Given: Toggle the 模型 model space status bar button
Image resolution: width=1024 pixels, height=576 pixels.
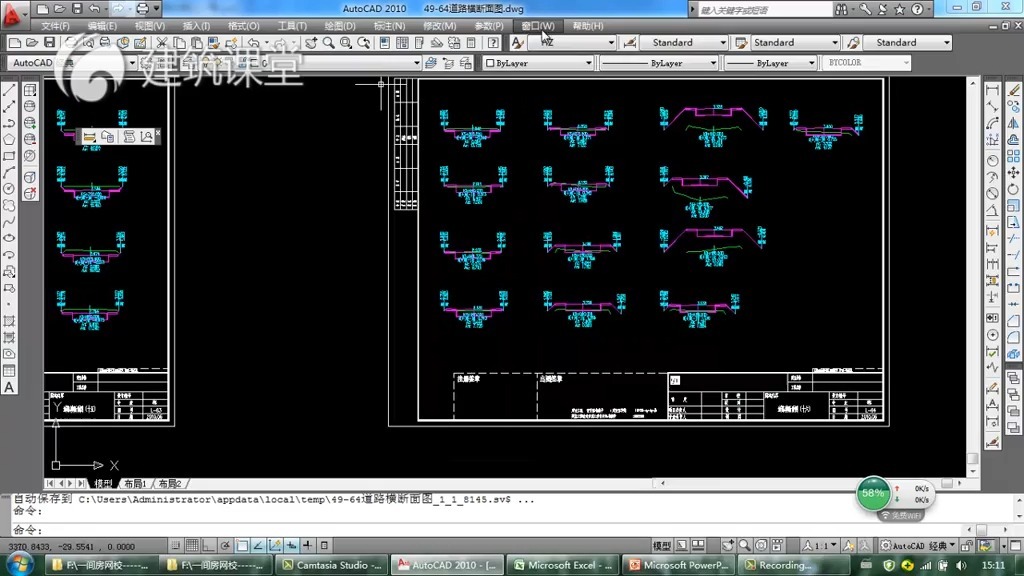Looking at the screenshot, I should [x=662, y=545].
